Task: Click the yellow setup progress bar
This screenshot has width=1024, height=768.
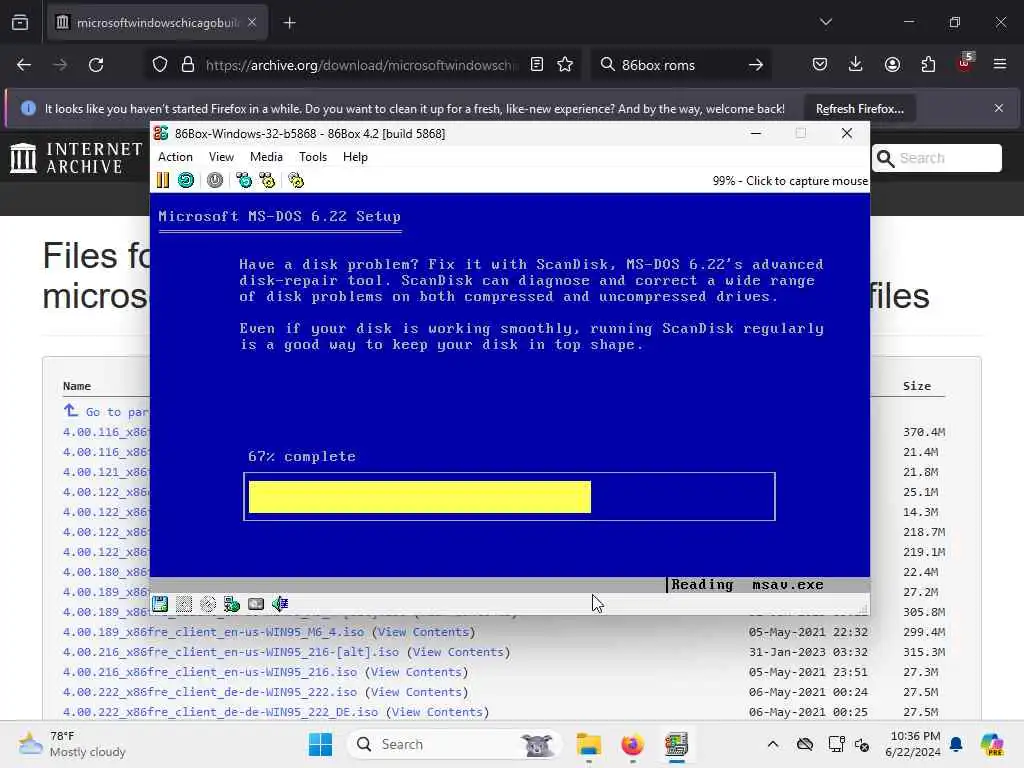Action: tap(420, 497)
